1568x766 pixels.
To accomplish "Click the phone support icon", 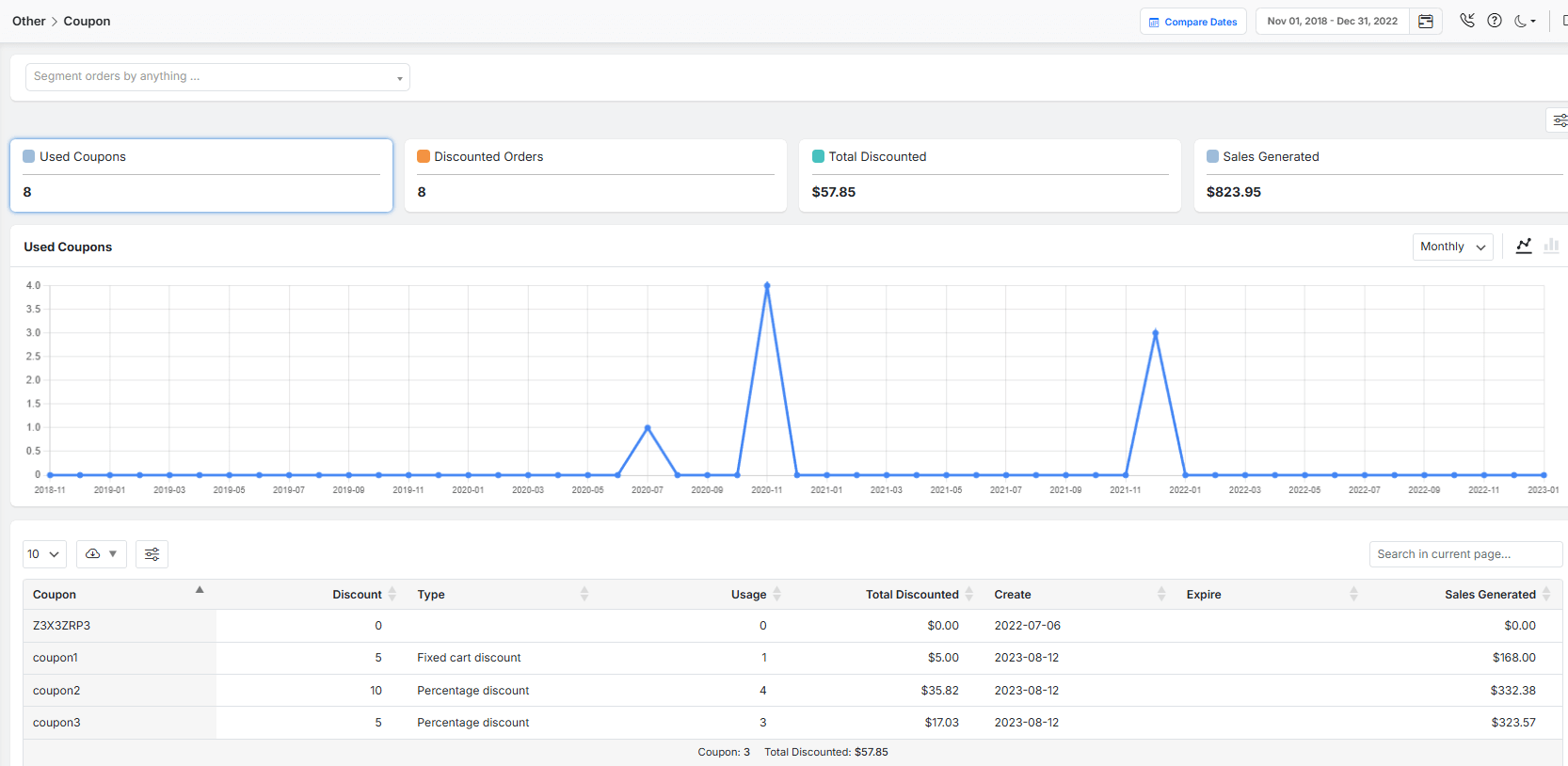I will [1466, 21].
